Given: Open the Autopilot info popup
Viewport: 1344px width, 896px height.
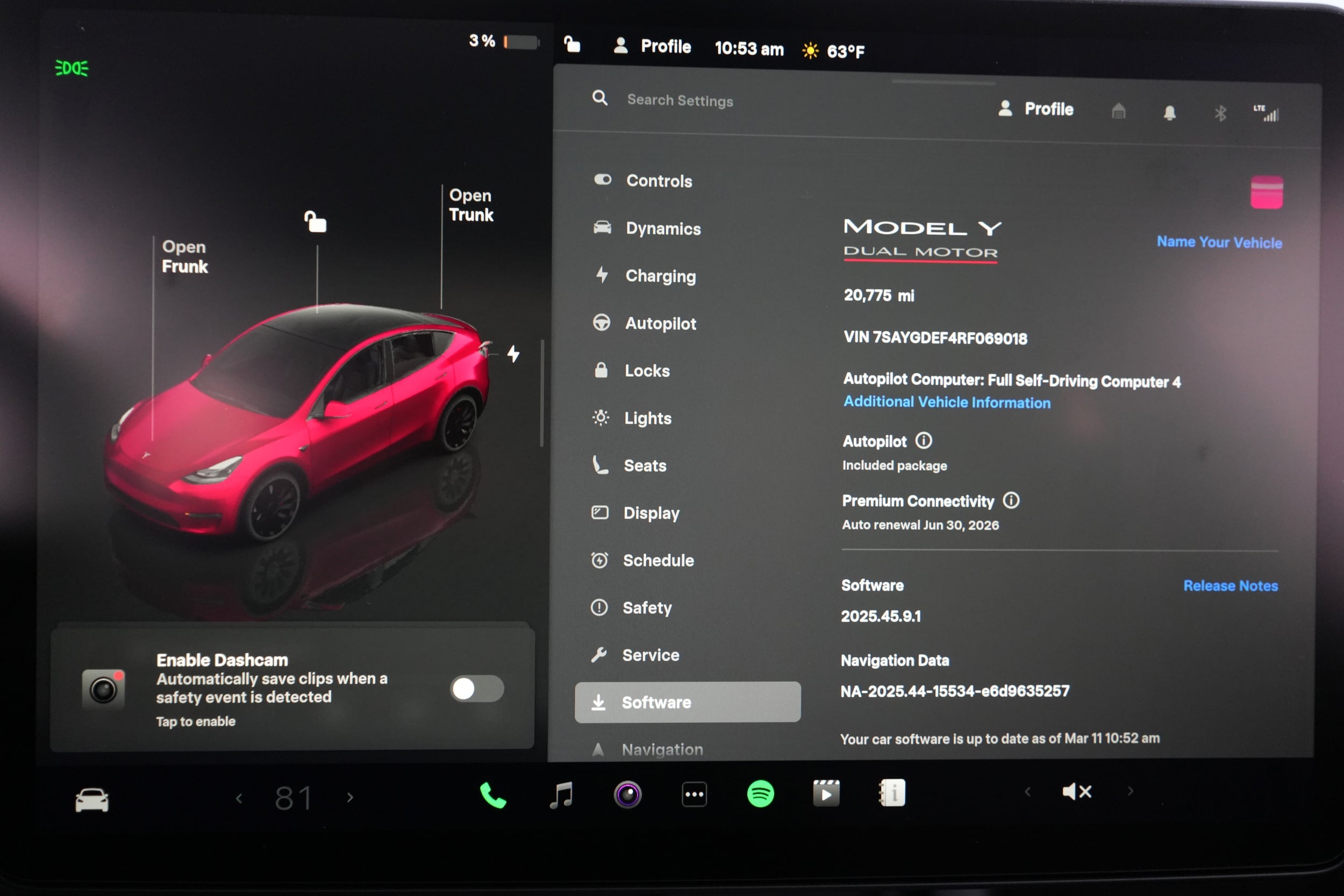Looking at the screenshot, I should pos(924,441).
